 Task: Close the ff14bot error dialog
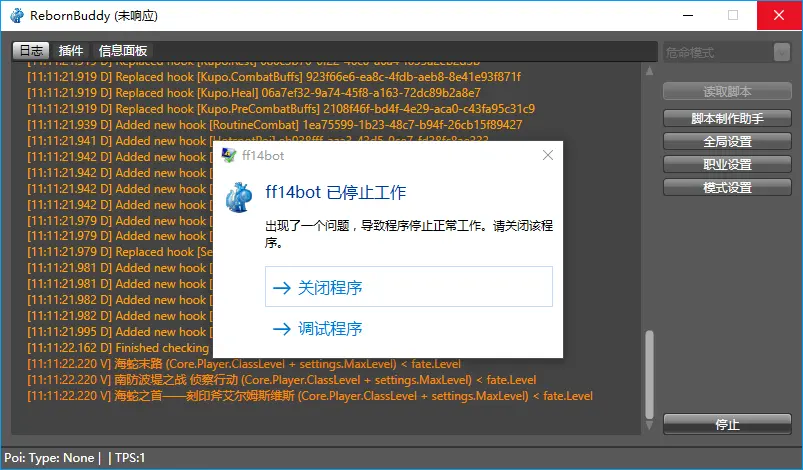click(x=547, y=155)
